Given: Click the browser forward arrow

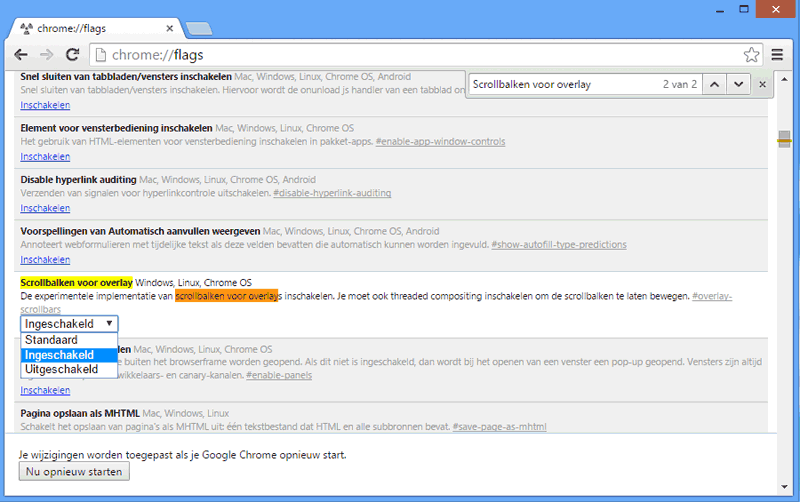Looking at the screenshot, I should point(46,55).
